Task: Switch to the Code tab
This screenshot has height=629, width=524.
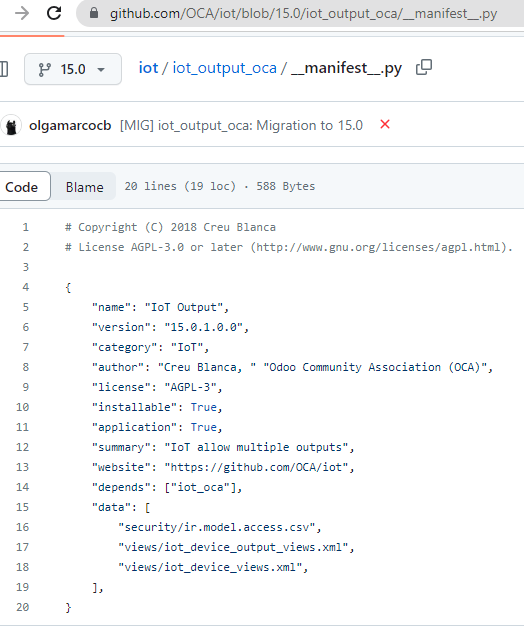Action: 22,187
